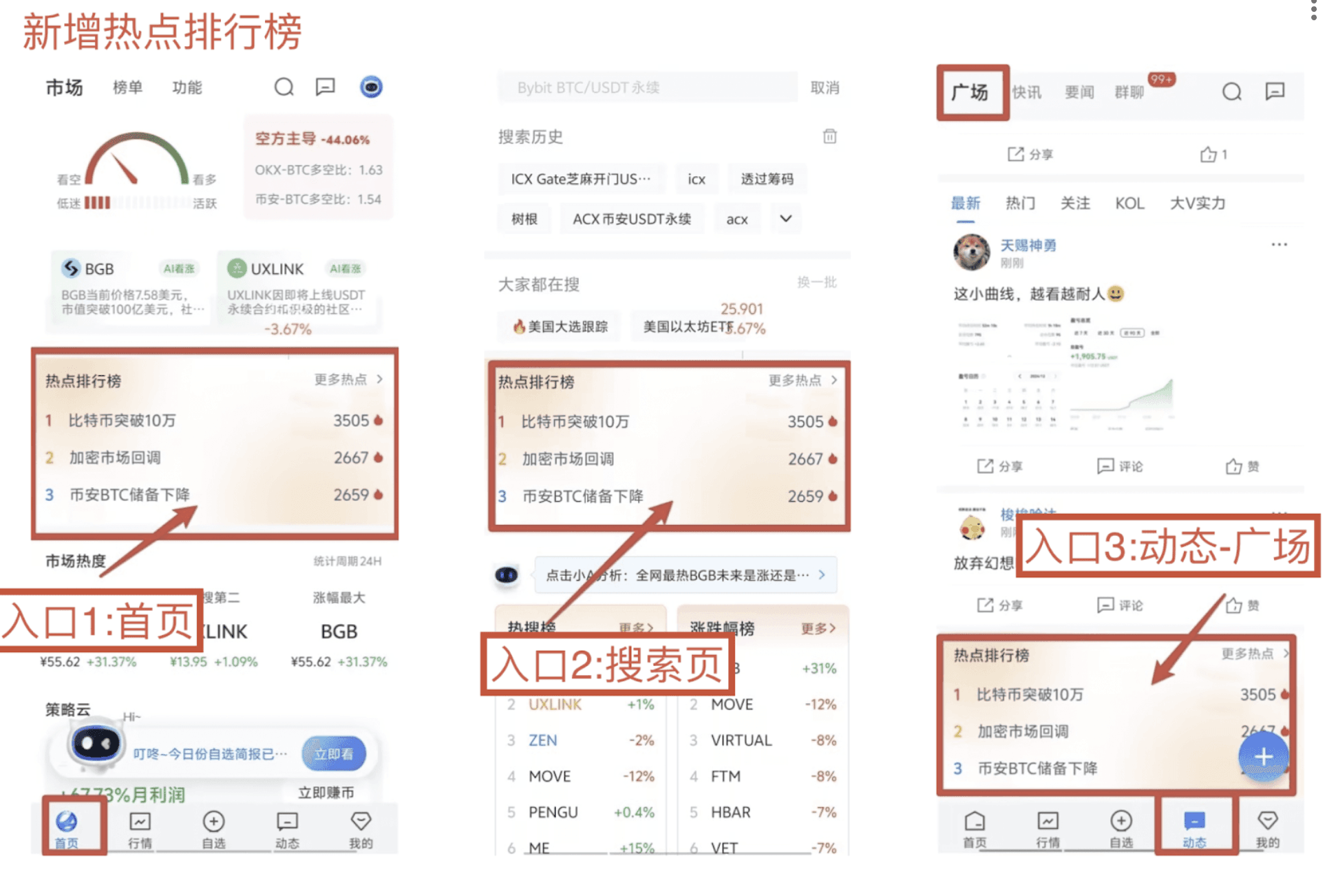Image resolution: width=1328 pixels, height=896 pixels.
Task: Select the 关注 feed filter
Action: [x=1074, y=203]
